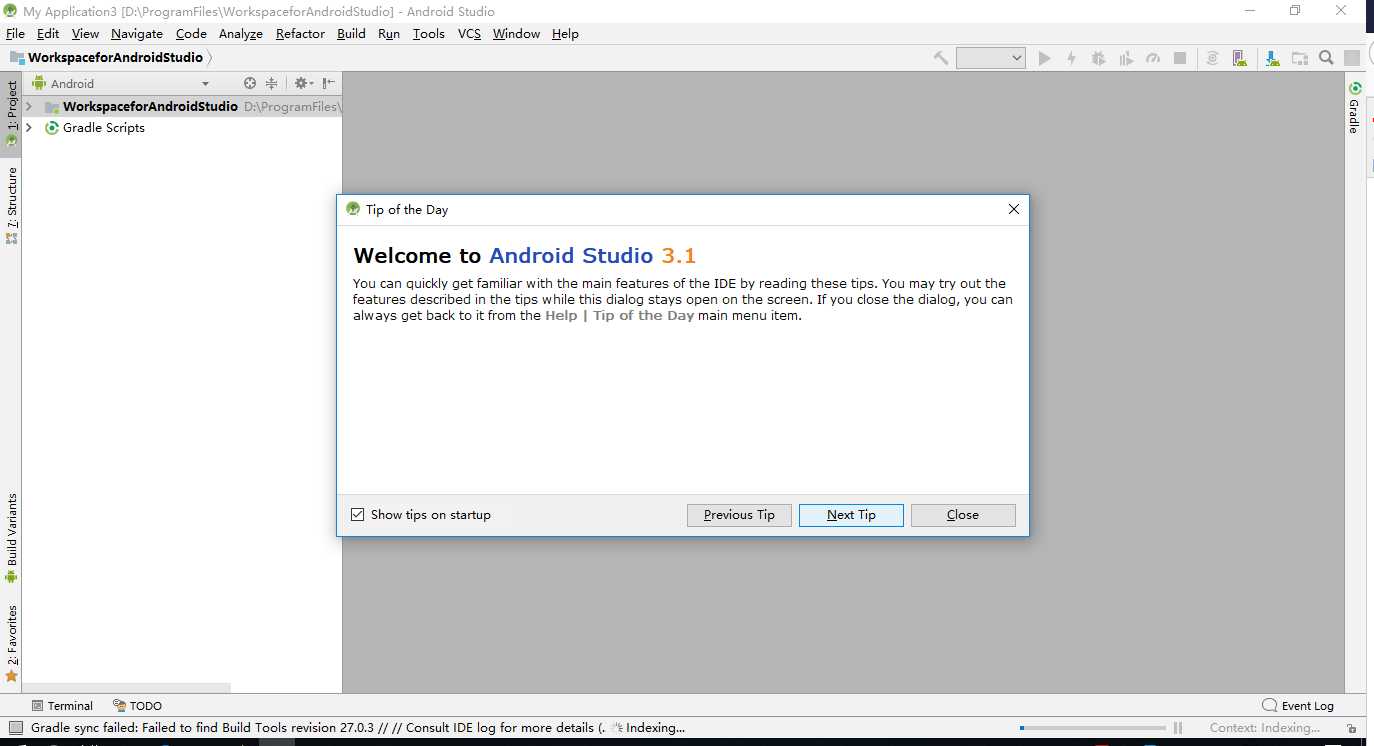Open the run configuration dropdown in toolbar
The image size is (1374, 746).
[991, 58]
